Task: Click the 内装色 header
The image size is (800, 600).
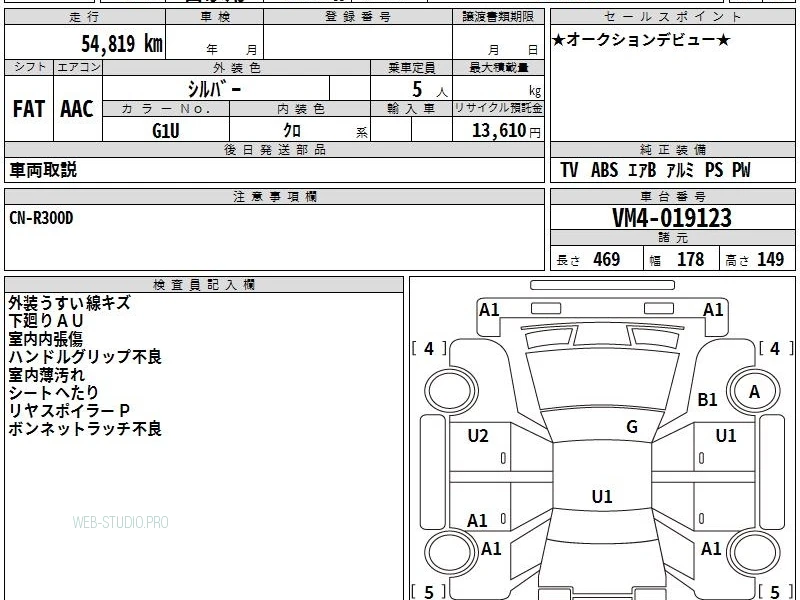Action: pos(300,109)
